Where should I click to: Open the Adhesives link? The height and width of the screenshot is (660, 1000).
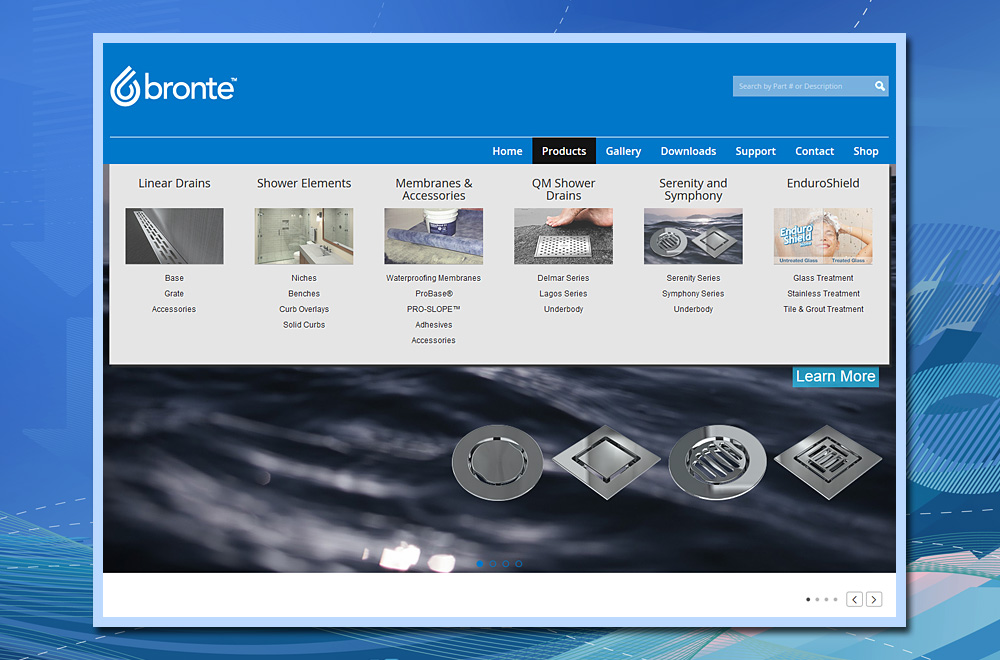click(434, 325)
